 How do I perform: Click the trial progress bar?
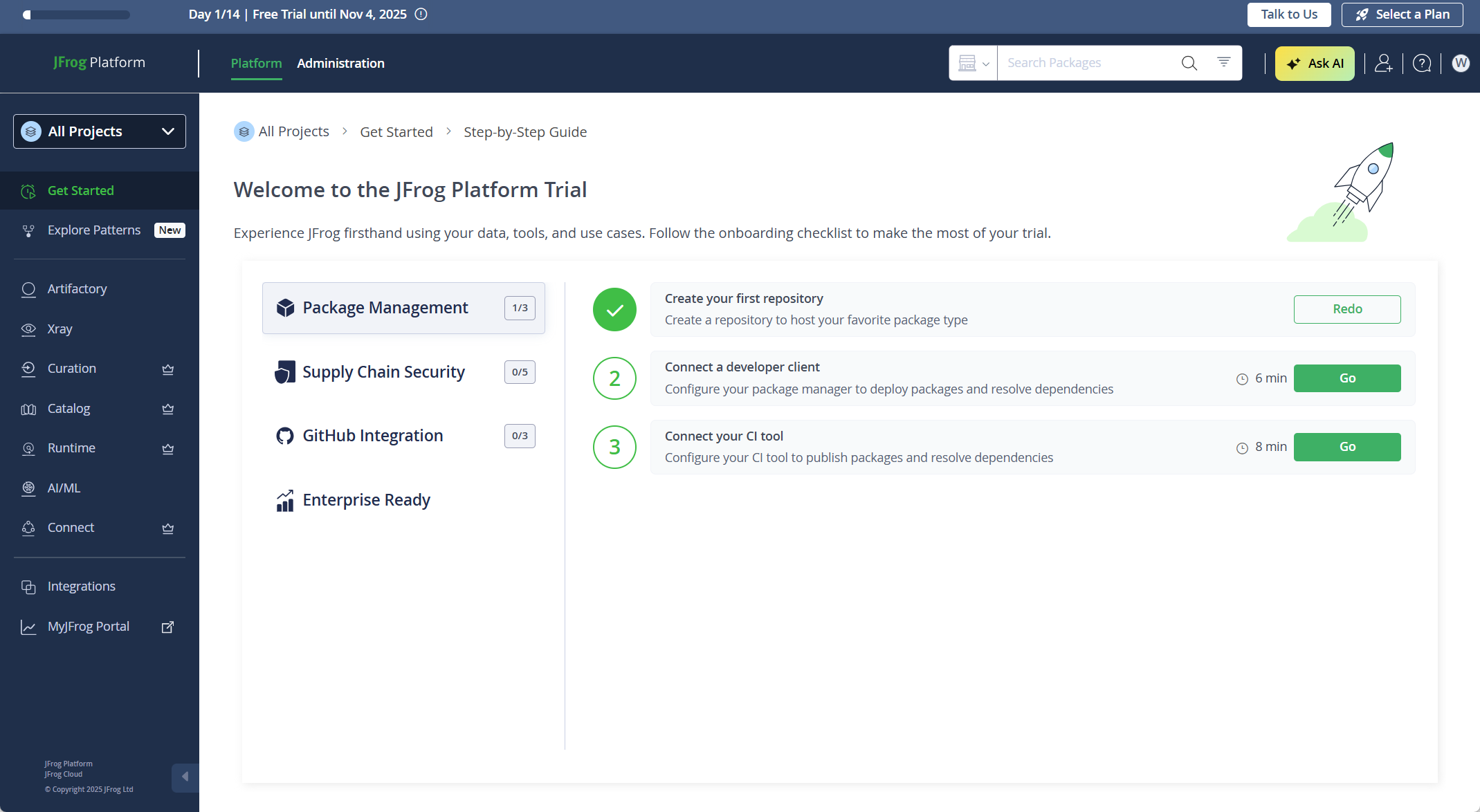pyautogui.click(x=76, y=15)
